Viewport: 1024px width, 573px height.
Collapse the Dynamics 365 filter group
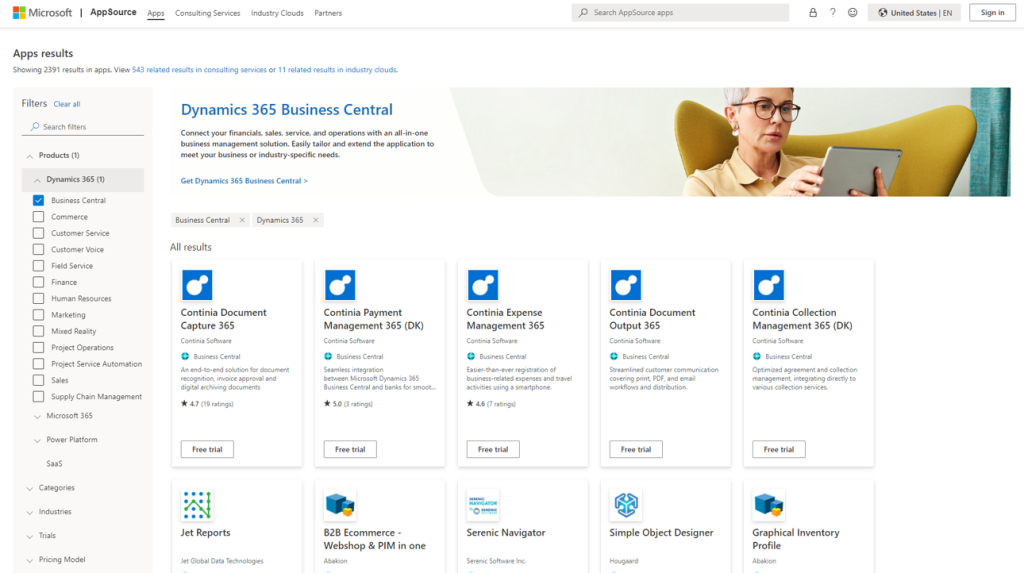click(x=37, y=180)
